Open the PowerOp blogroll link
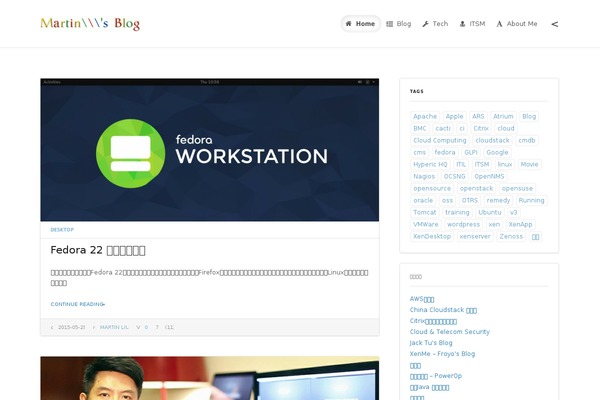The height and width of the screenshot is (400, 600). [x=436, y=376]
